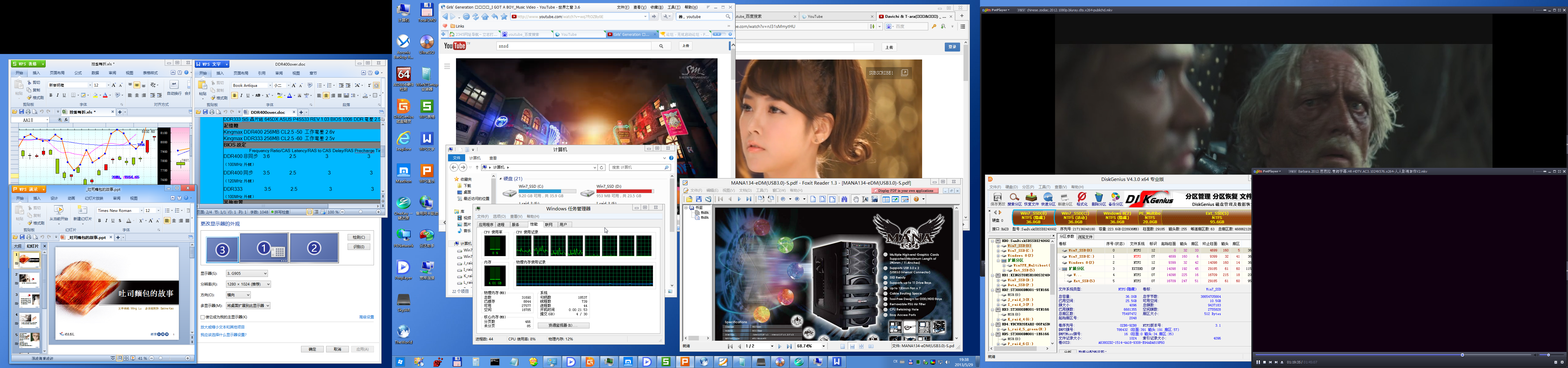Click Foxit Reader open file icon
The image size is (1568, 368).
(x=689, y=199)
